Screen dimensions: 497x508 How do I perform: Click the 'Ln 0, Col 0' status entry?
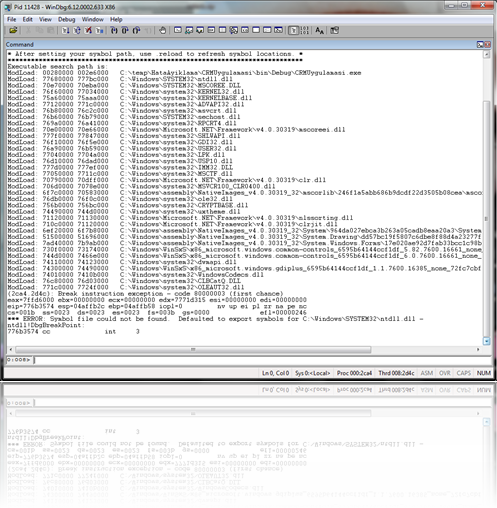[x=275, y=373]
